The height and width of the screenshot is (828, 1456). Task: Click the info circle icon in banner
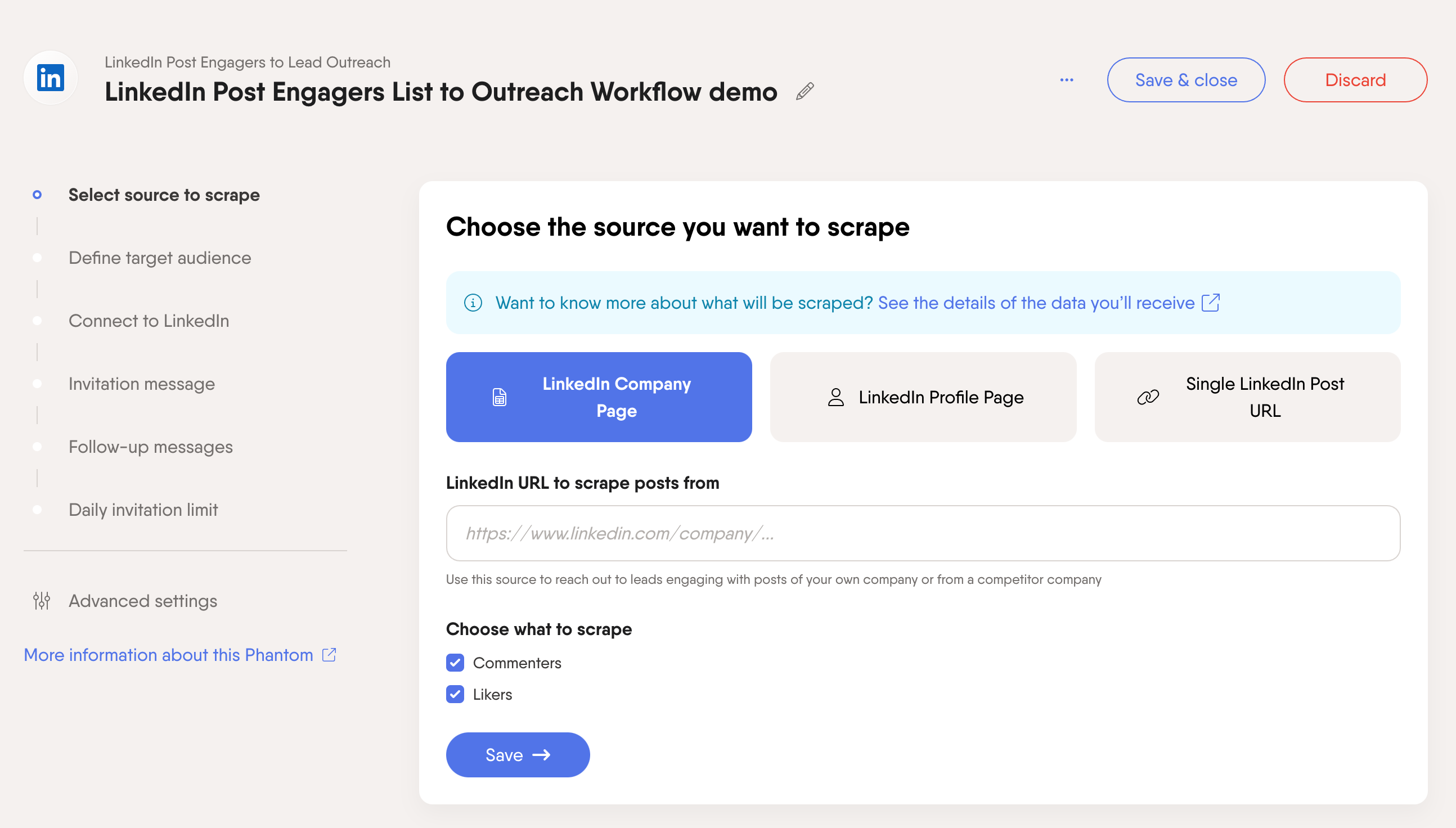point(473,303)
